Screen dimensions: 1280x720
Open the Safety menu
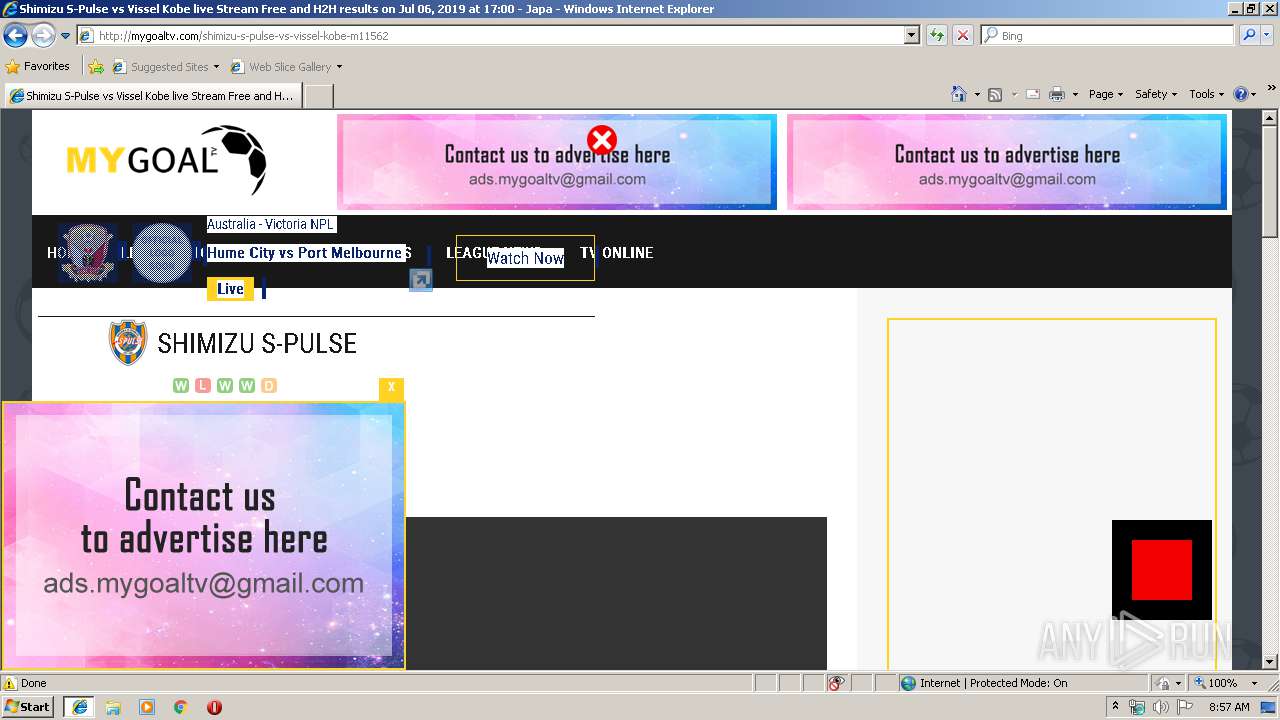coord(1156,94)
